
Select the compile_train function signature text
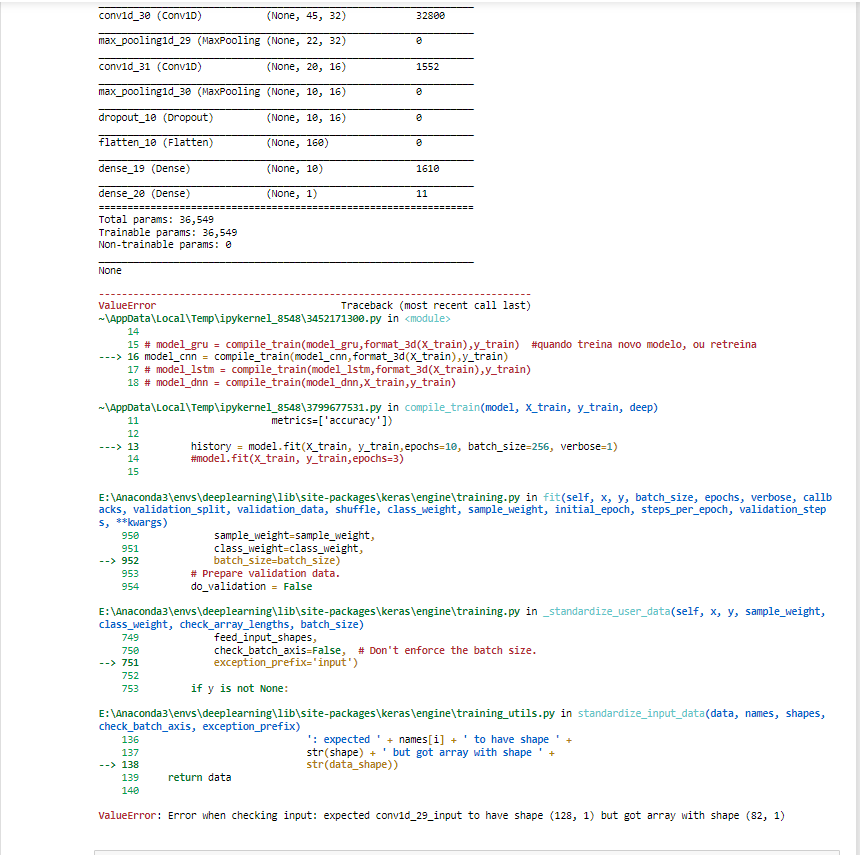(531, 408)
